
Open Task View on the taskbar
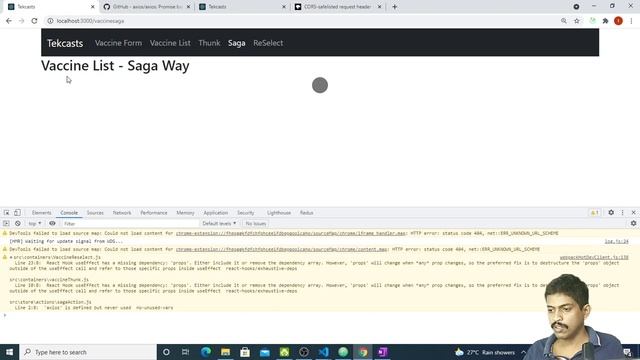tap(185, 352)
